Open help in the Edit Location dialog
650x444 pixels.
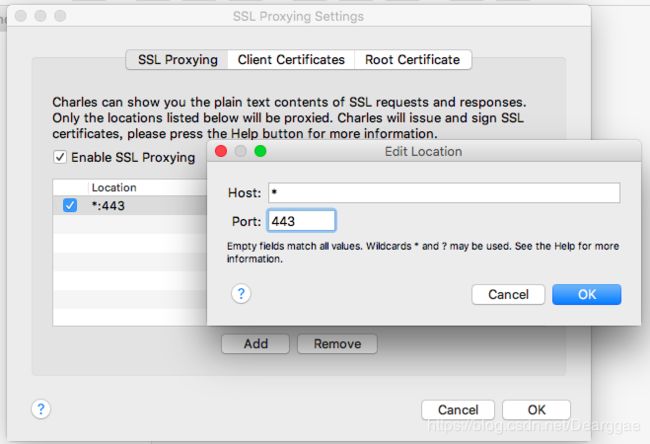(241, 294)
